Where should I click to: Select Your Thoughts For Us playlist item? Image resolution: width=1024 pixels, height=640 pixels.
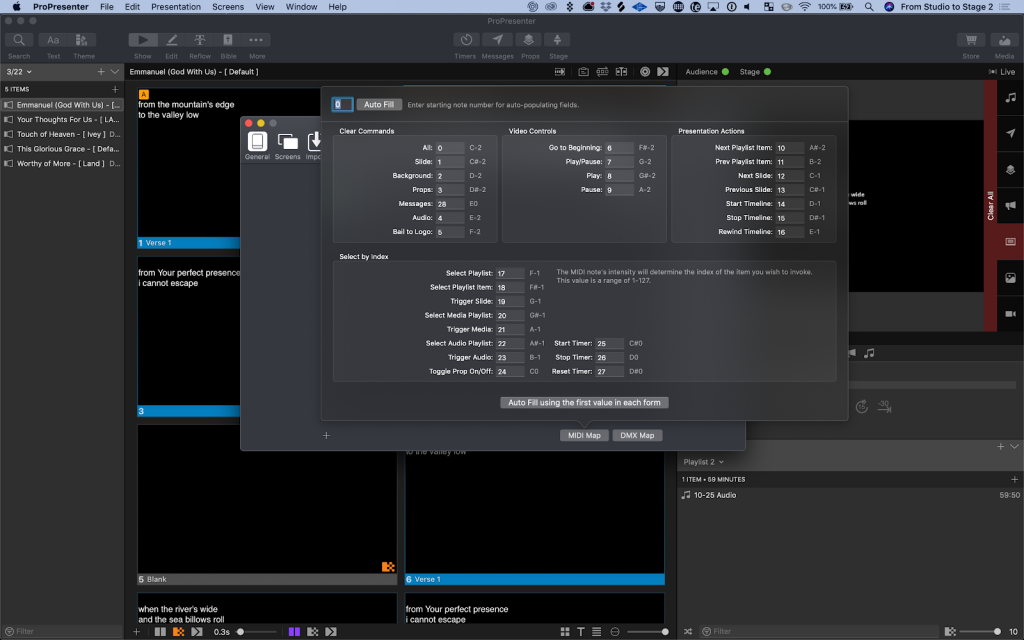(62, 120)
